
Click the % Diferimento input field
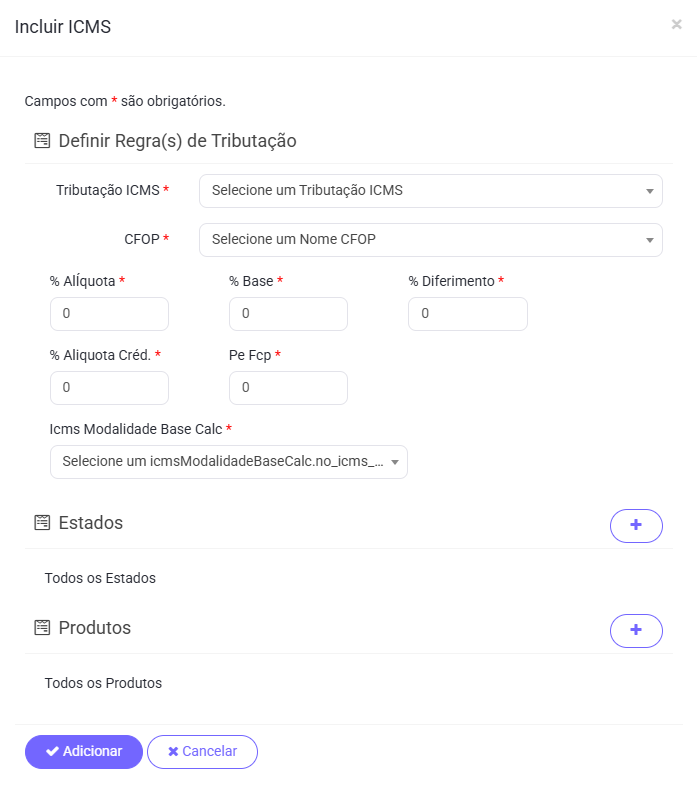(x=467, y=314)
